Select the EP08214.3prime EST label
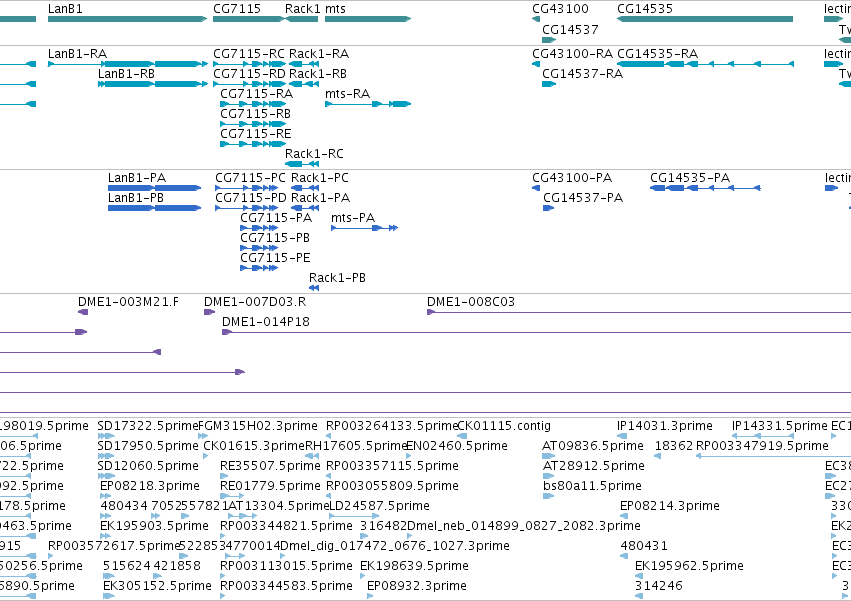 pyautogui.click(x=670, y=507)
